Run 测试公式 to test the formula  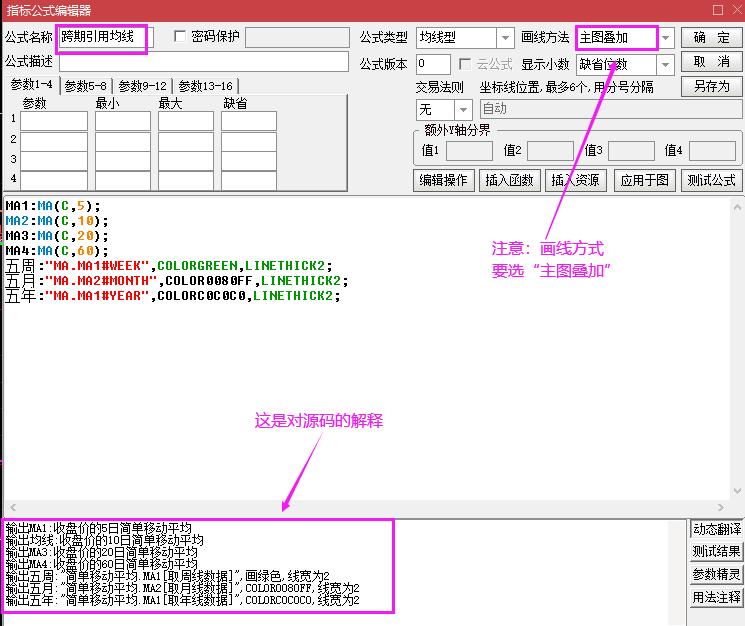point(711,180)
